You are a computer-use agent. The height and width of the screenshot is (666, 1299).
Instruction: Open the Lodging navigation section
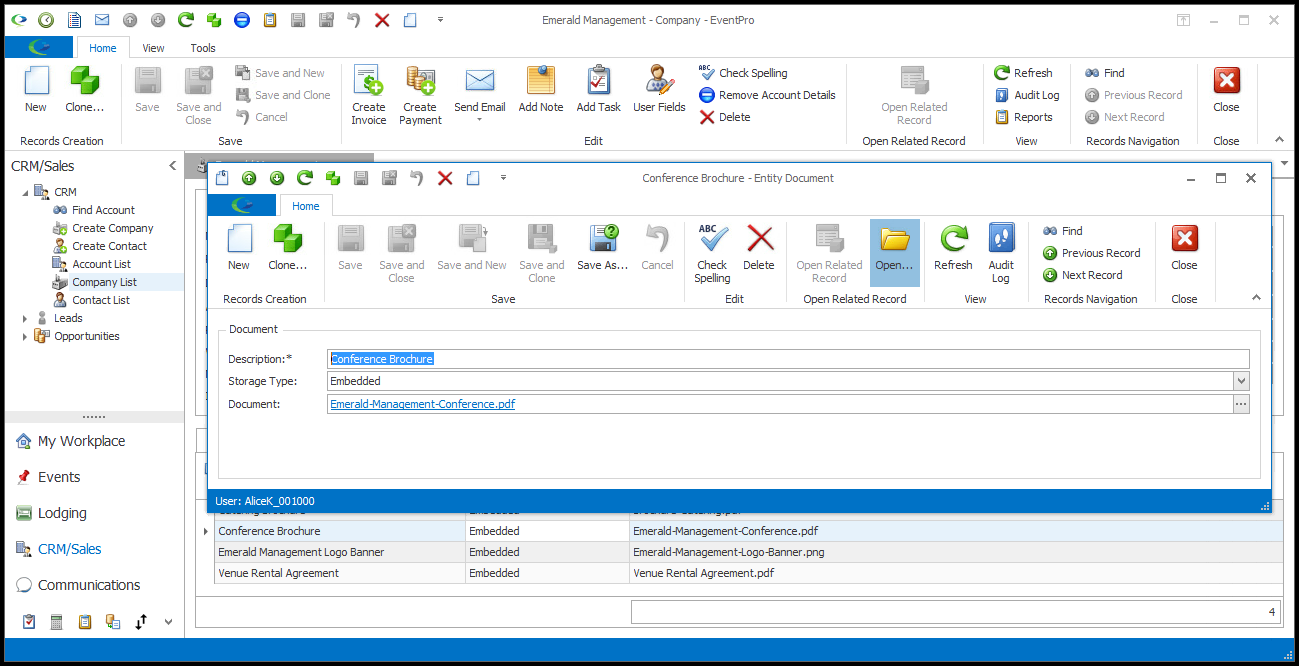point(62,513)
